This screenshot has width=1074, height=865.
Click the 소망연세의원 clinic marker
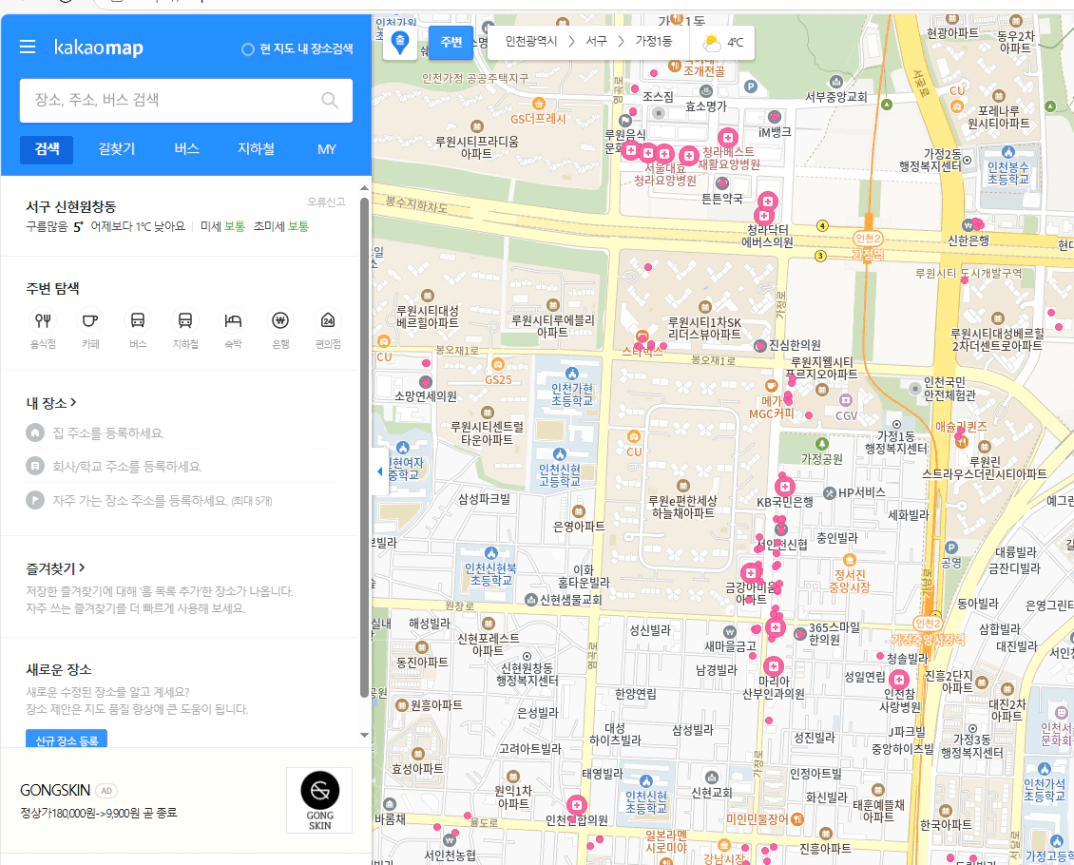[425, 382]
